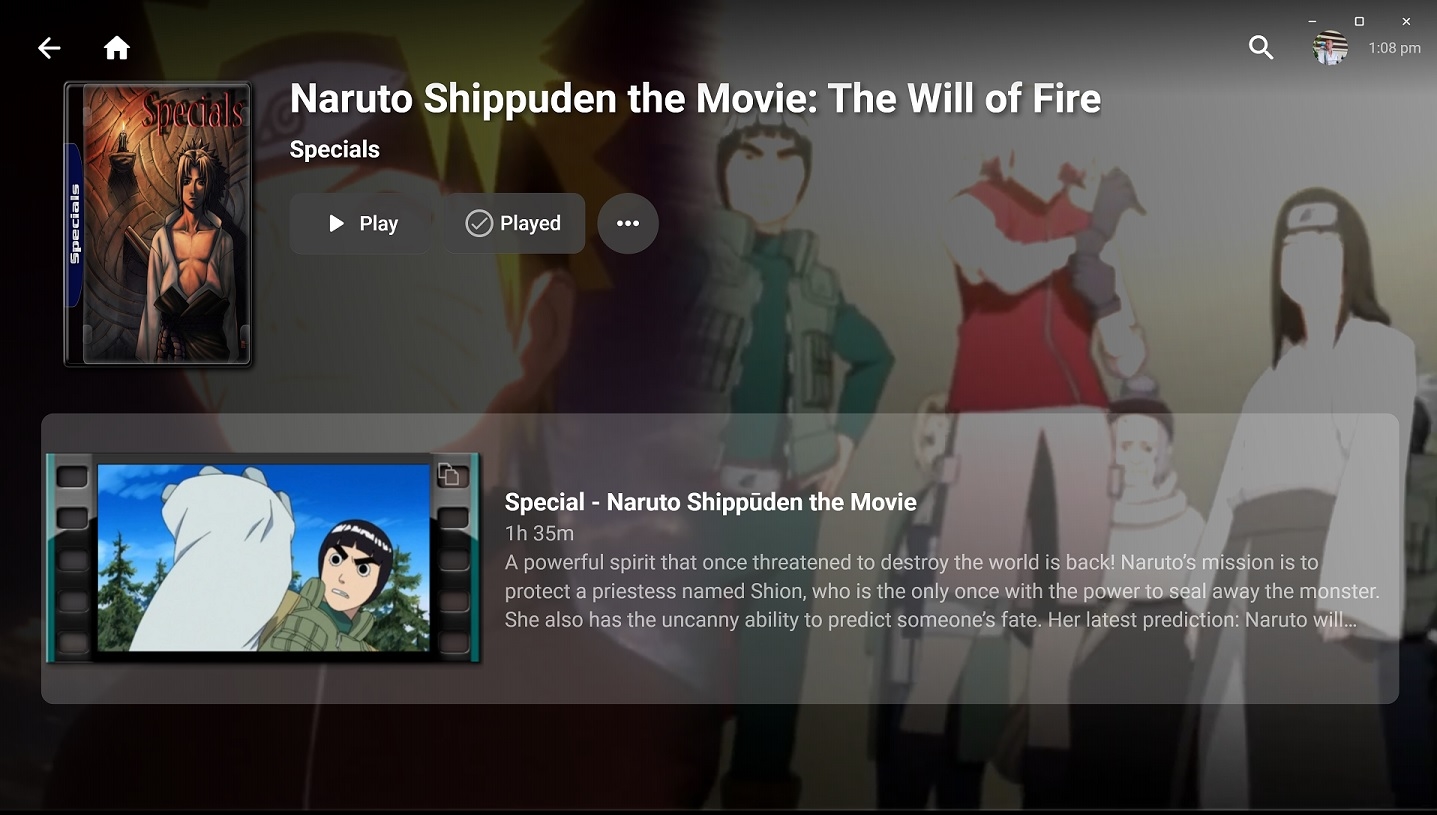Screen dimensions: 1437x815
Task: Open search with the magnifier icon
Action: [1261, 47]
